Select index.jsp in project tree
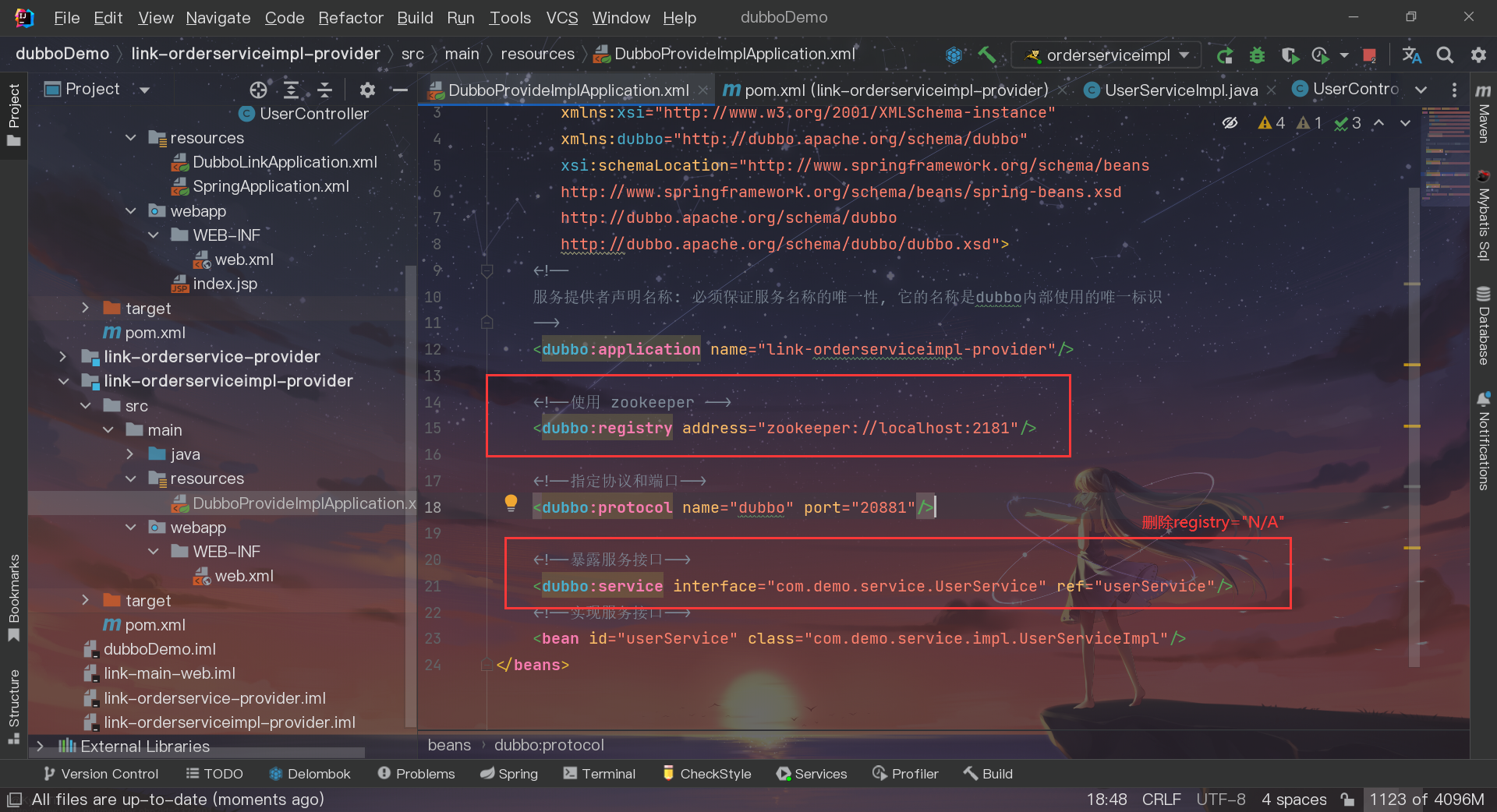 [225, 284]
